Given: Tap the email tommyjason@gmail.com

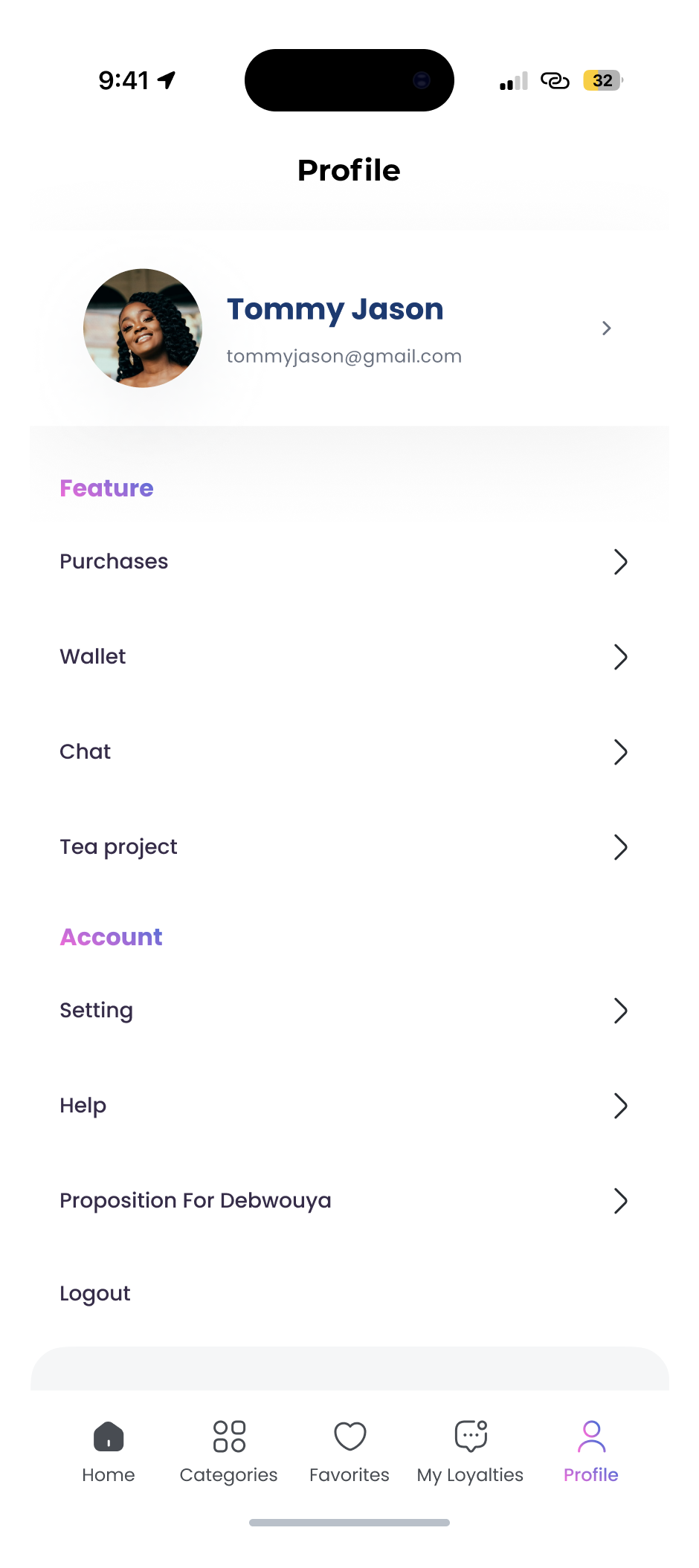Looking at the screenshot, I should (x=344, y=357).
